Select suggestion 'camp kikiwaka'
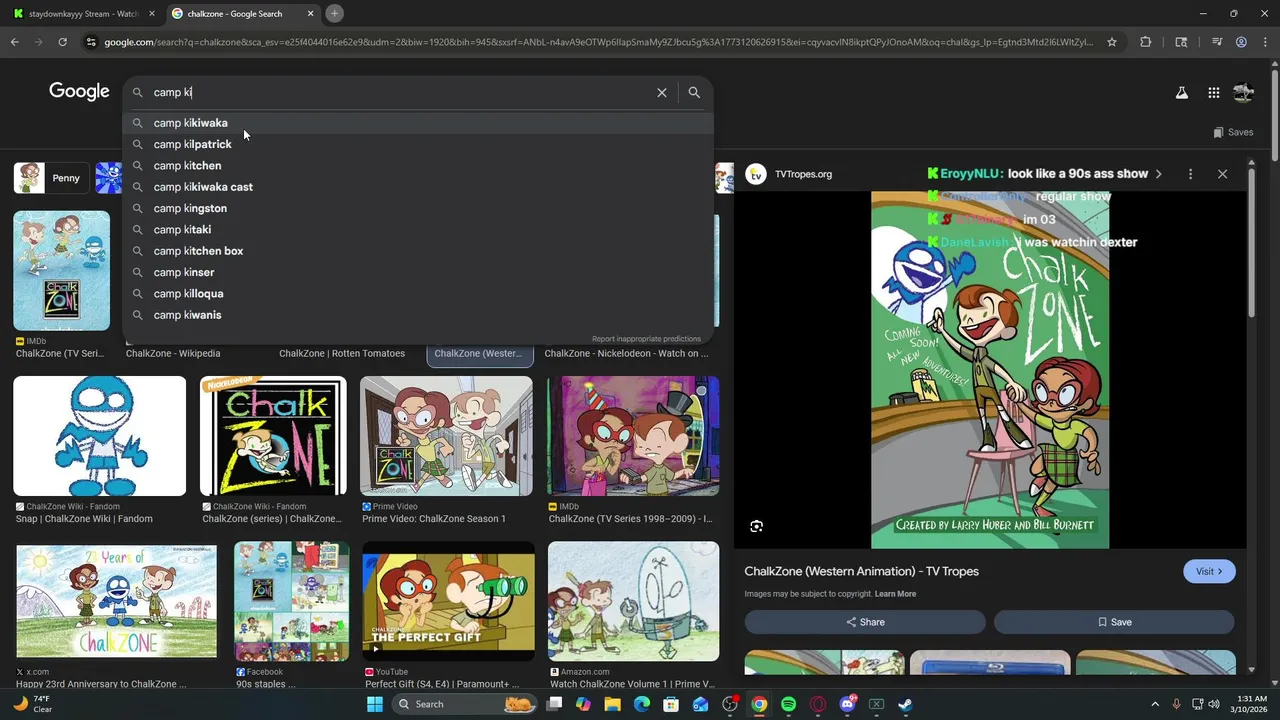This screenshot has height=720, width=1280. pyautogui.click(x=418, y=123)
